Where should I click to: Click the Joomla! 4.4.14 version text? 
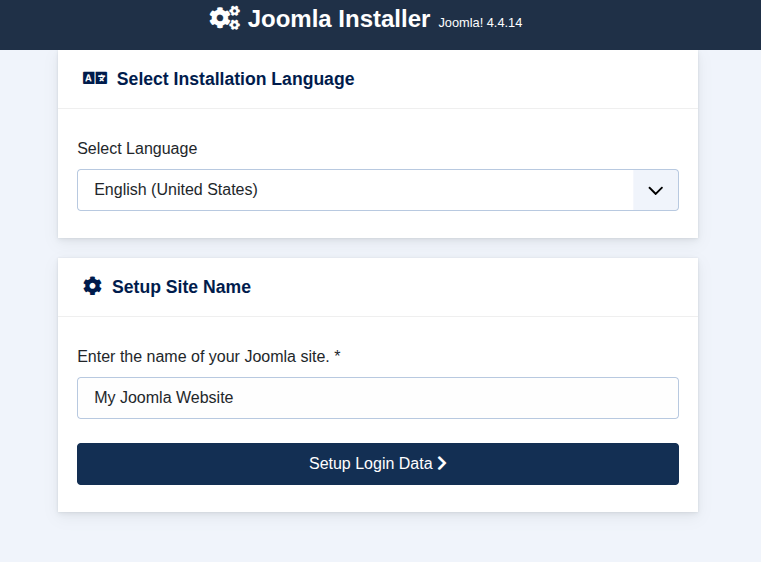[480, 23]
